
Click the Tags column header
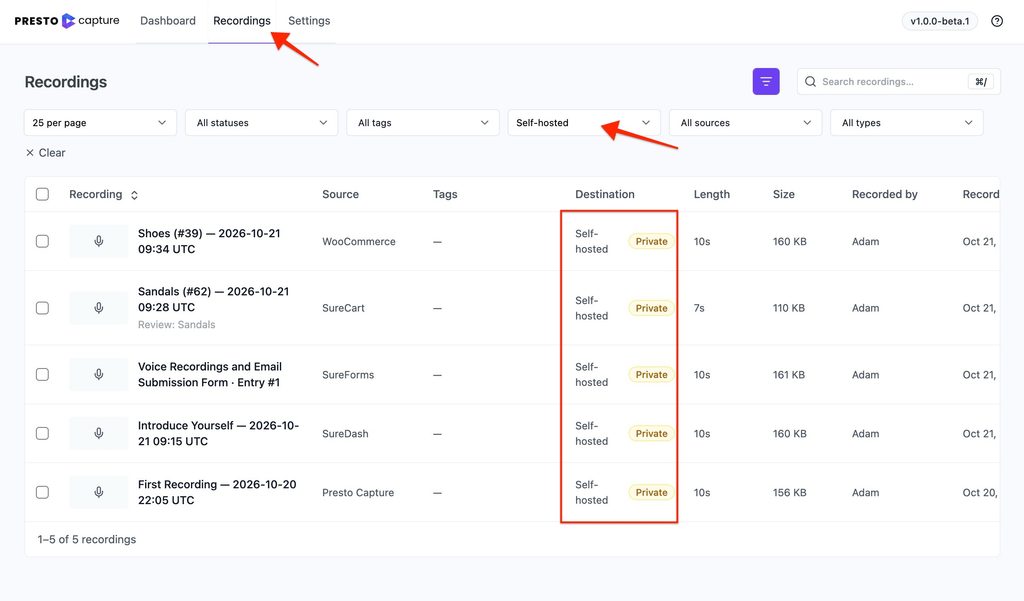[x=445, y=194]
